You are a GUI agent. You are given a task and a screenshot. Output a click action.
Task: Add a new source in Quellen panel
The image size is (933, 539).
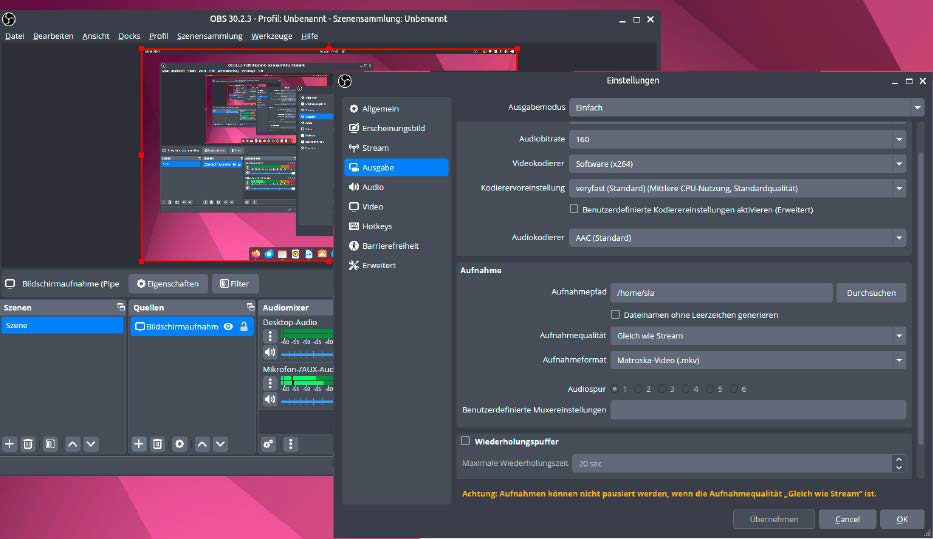(139, 444)
